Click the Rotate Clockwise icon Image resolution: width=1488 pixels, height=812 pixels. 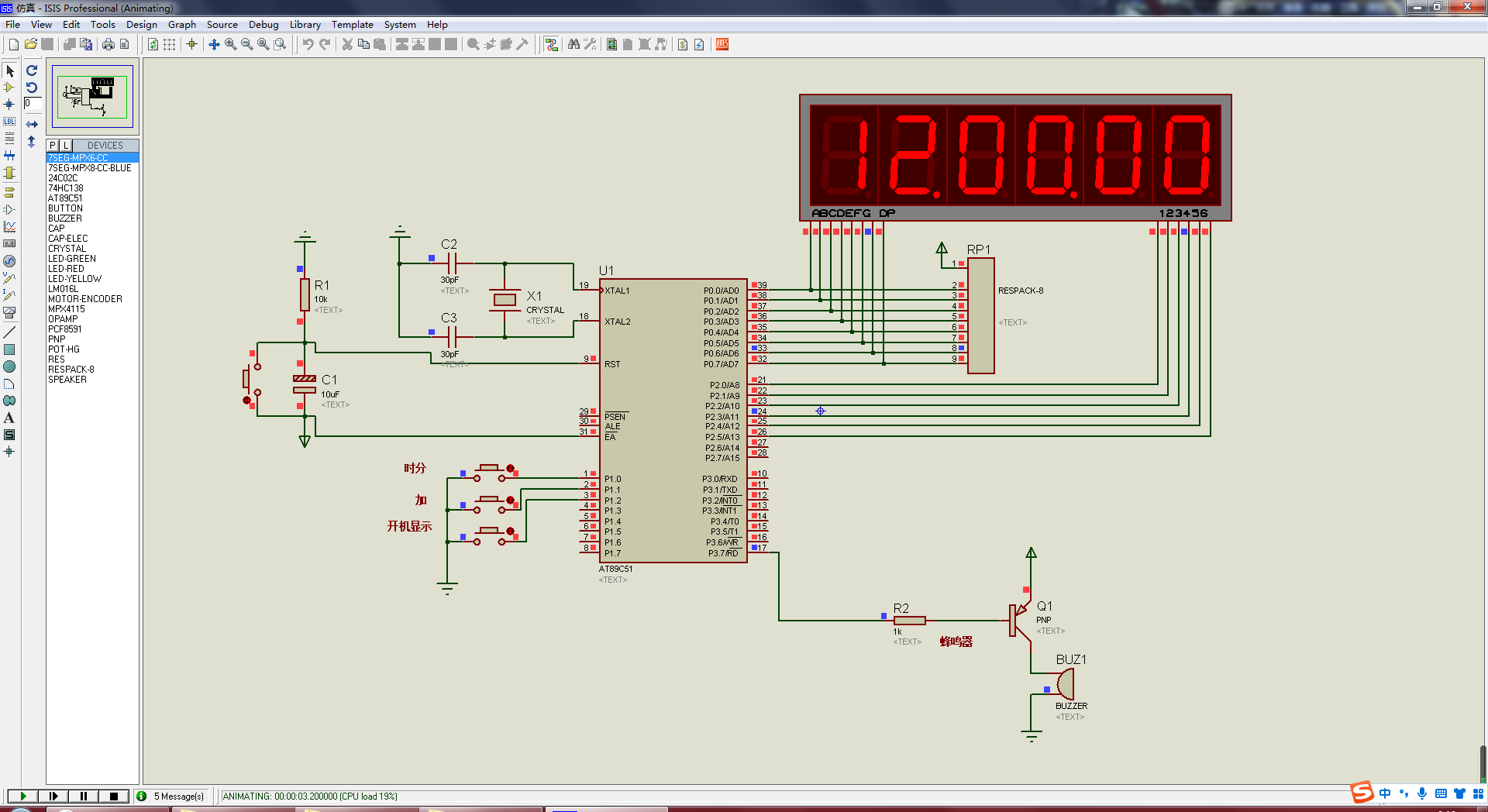32,71
